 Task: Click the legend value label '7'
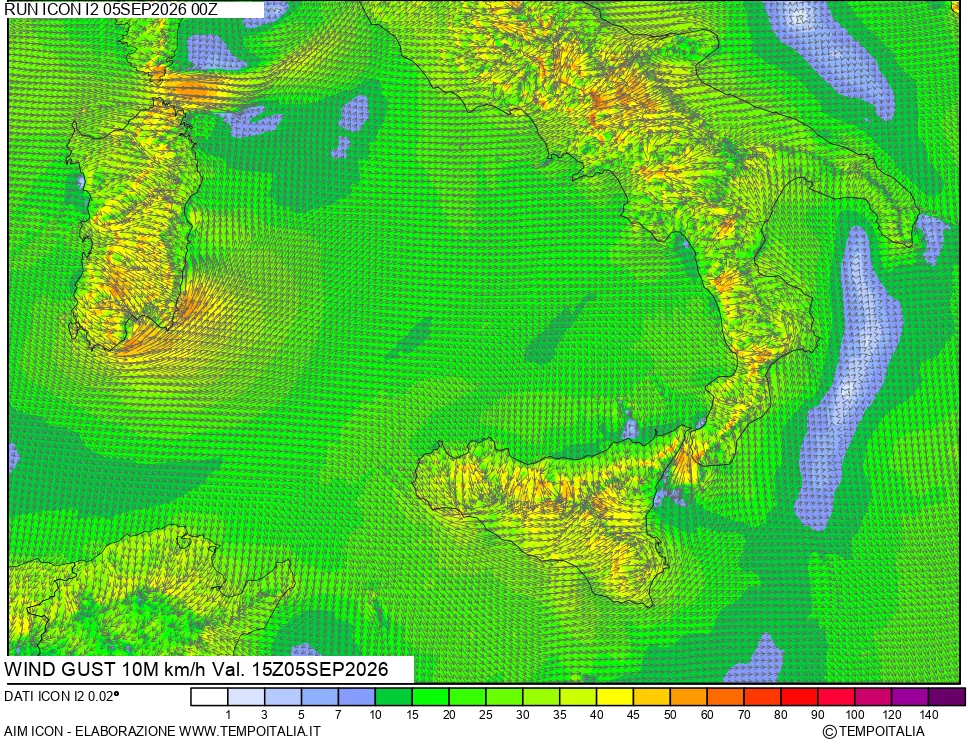pos(338,715)
